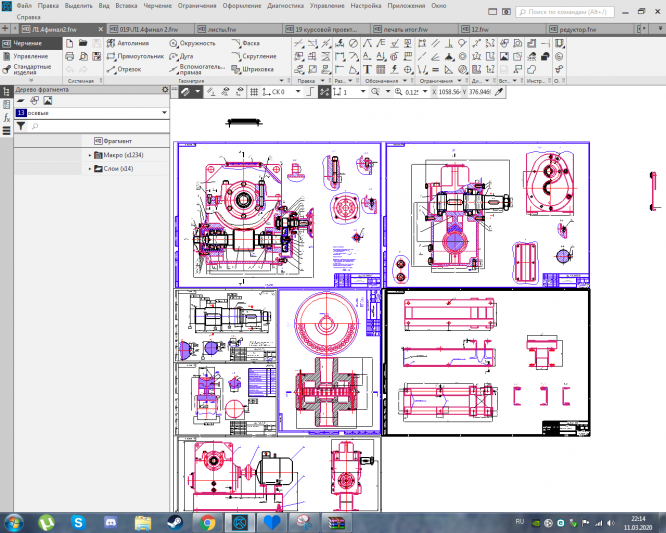Image resolution: width=666 pixels, height=533 pixels.
Task: Open the осевые layer dropdown
Action: 164,113
